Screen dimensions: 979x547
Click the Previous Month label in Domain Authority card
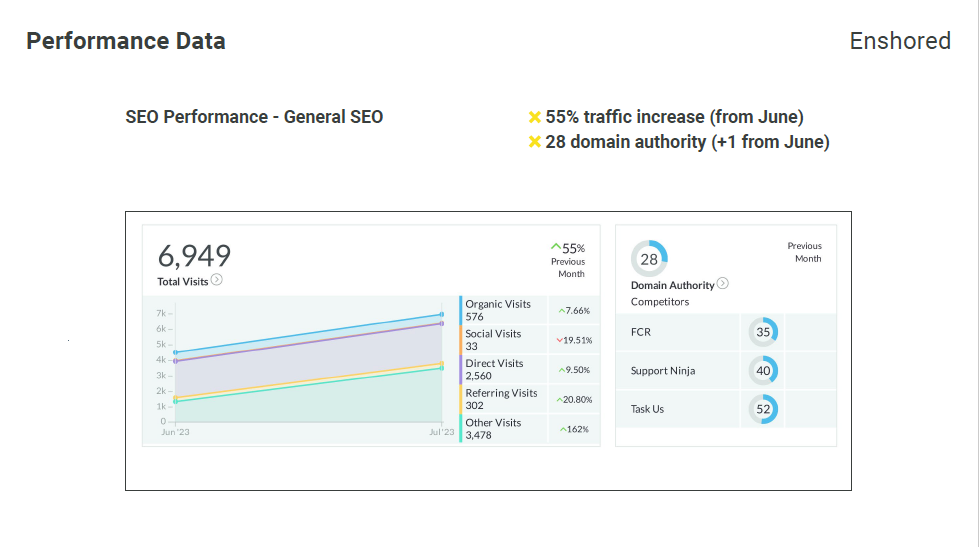tap(805, 252)
